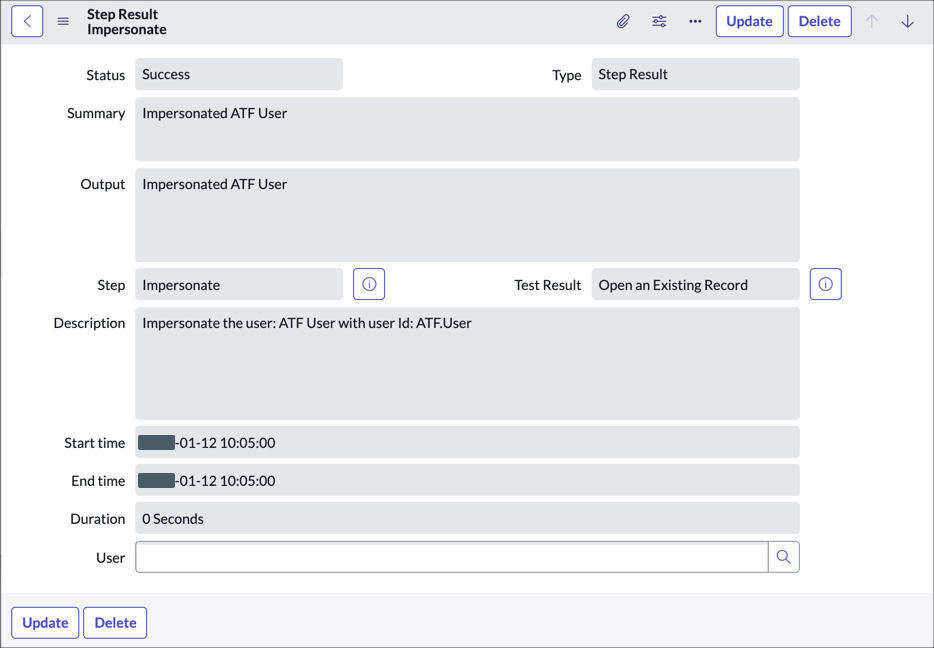Click the Description field text

click(467, 362)
